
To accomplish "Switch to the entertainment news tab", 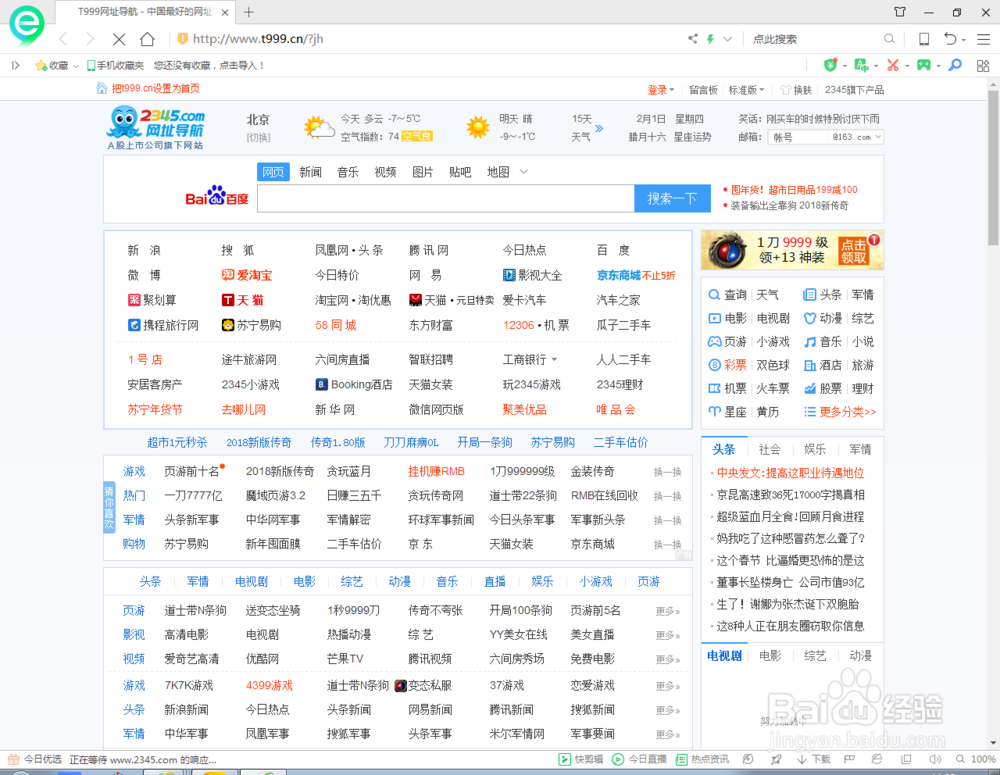I will coord(814,449).
